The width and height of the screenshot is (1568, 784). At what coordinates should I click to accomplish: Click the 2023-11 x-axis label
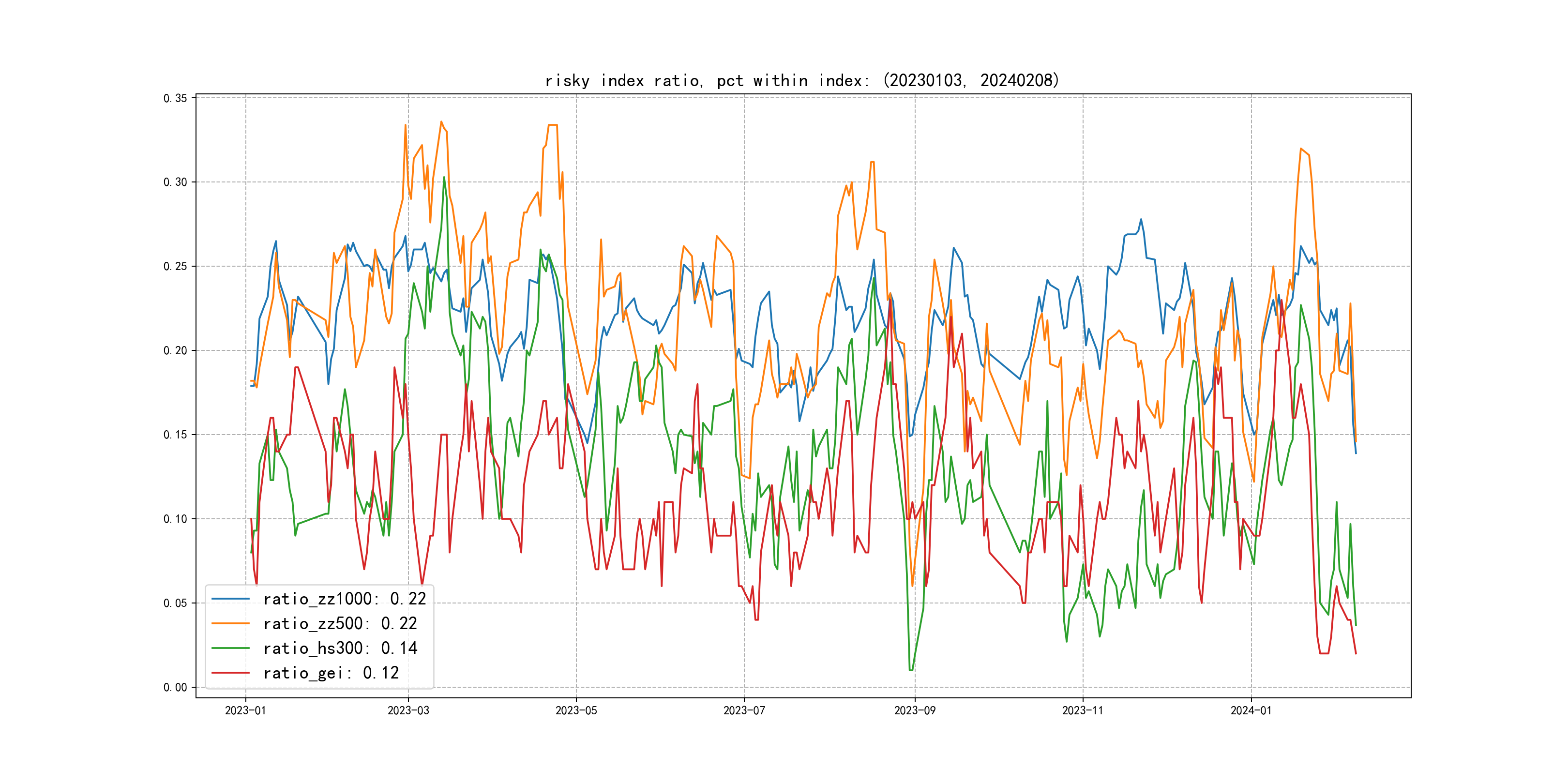click(x=1082, y=710)
